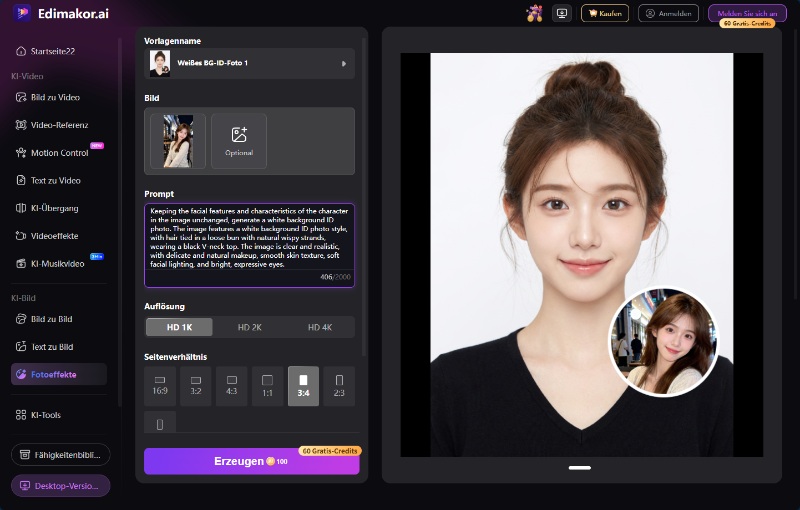Click the Auflösung label
The image size is (800, 510).
[164, 307]
